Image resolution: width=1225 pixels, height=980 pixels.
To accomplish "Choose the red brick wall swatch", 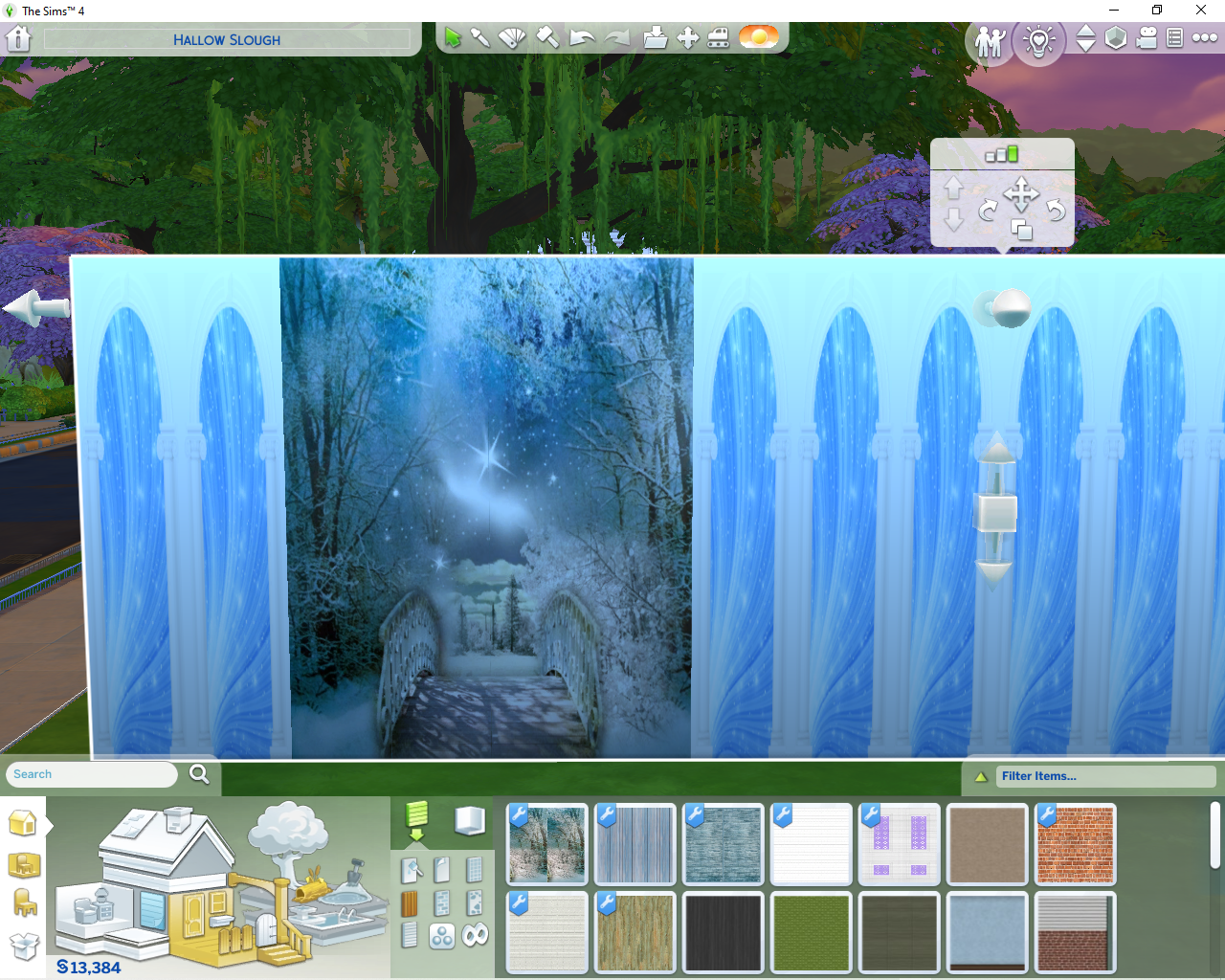I will [1076, 843].
